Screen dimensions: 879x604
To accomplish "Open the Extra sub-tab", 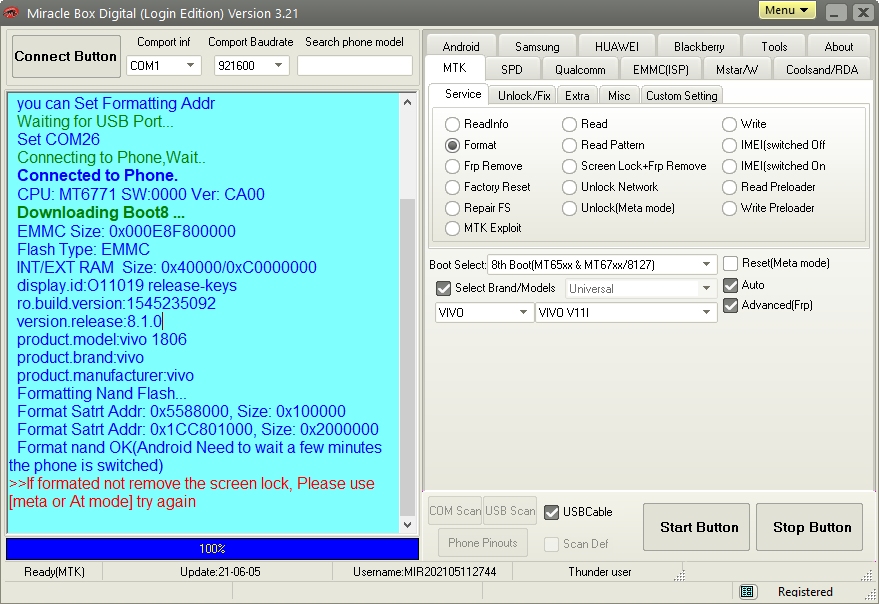I will 577,95.
